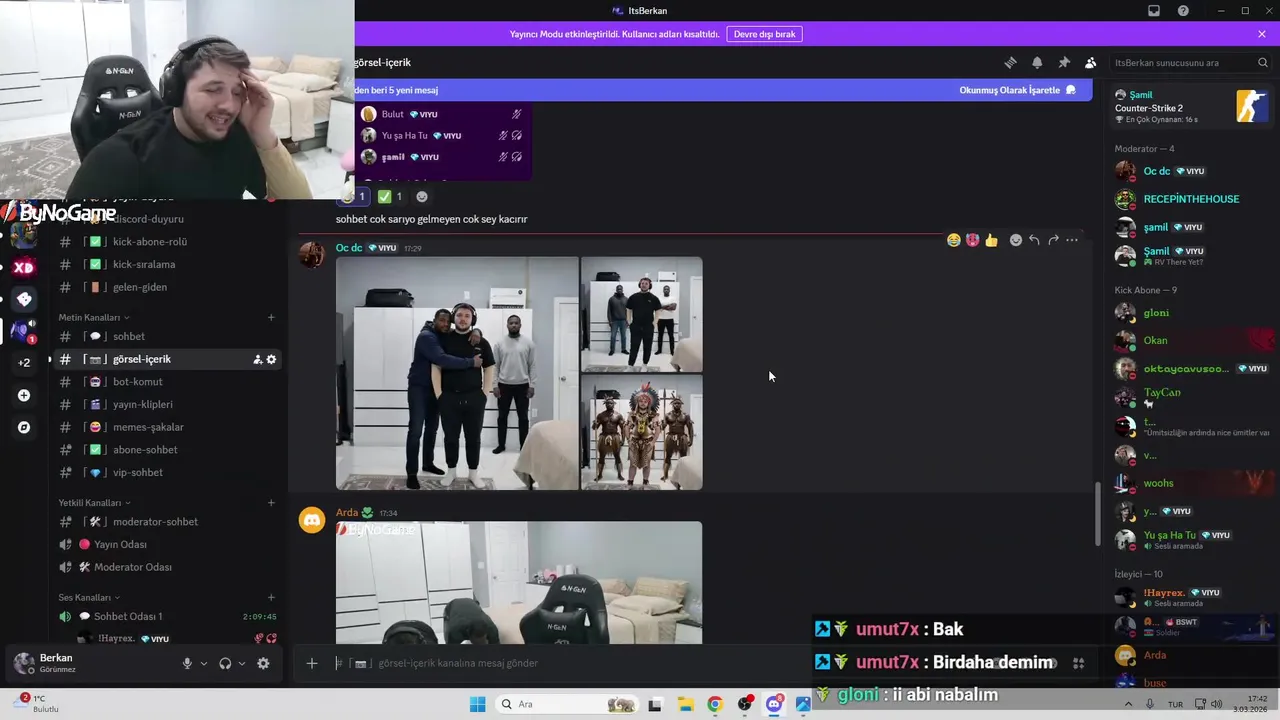Open the help question mark icon
Screen dimensions: 1280x720
click(1184, 10)
